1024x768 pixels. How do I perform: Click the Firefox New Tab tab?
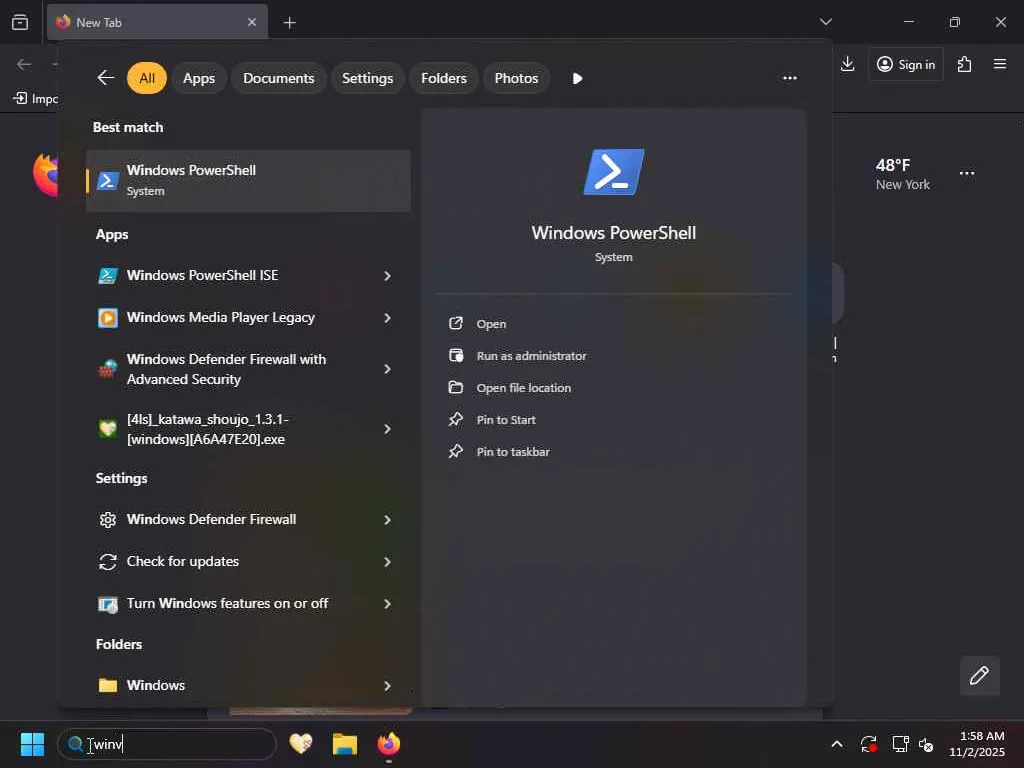click(x=157, y=22)
